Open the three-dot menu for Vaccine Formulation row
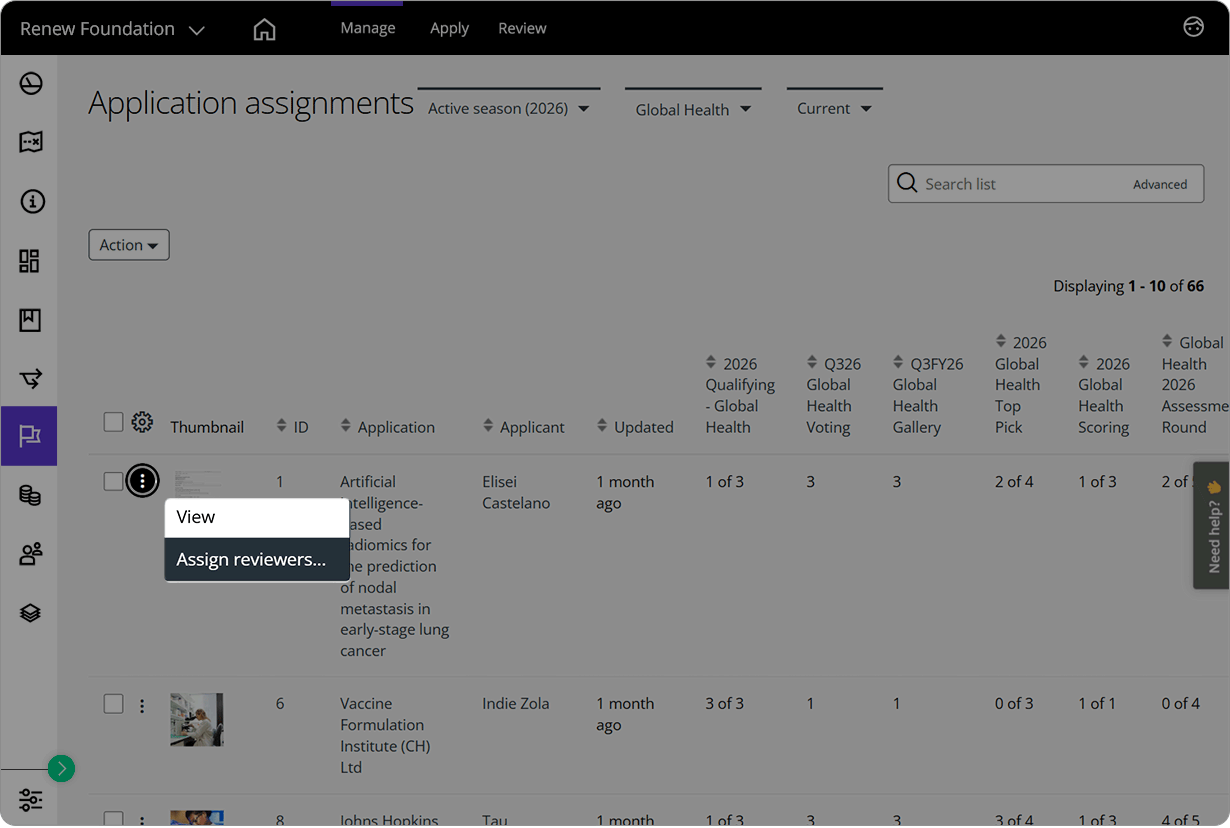This screenshot has height=828, width=1230. click(142, 706)
